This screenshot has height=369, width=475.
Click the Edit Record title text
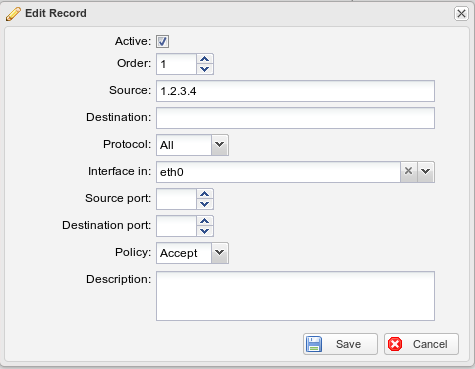pos(56,13)
